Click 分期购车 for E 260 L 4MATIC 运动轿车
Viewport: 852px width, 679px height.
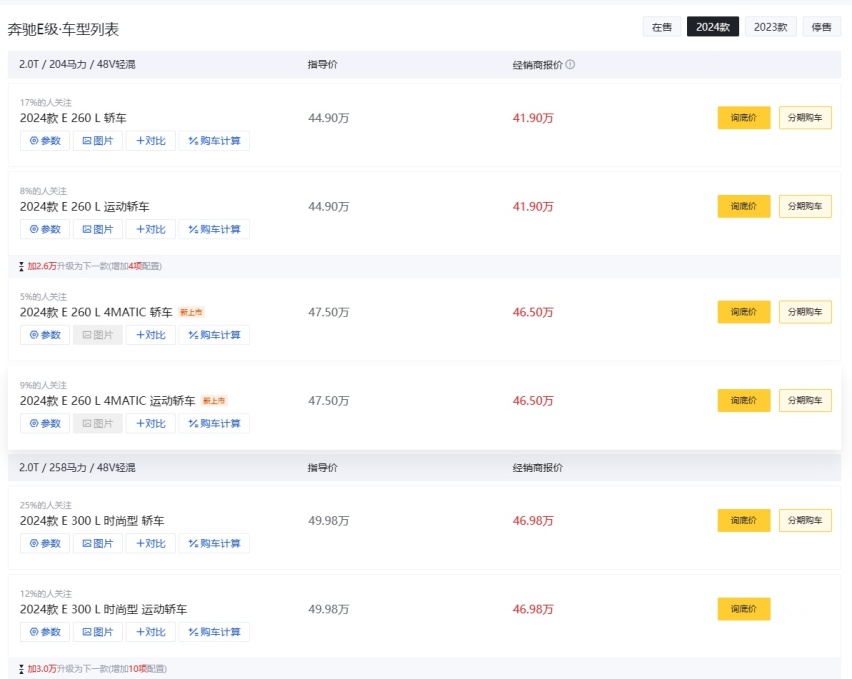[805, 400]
